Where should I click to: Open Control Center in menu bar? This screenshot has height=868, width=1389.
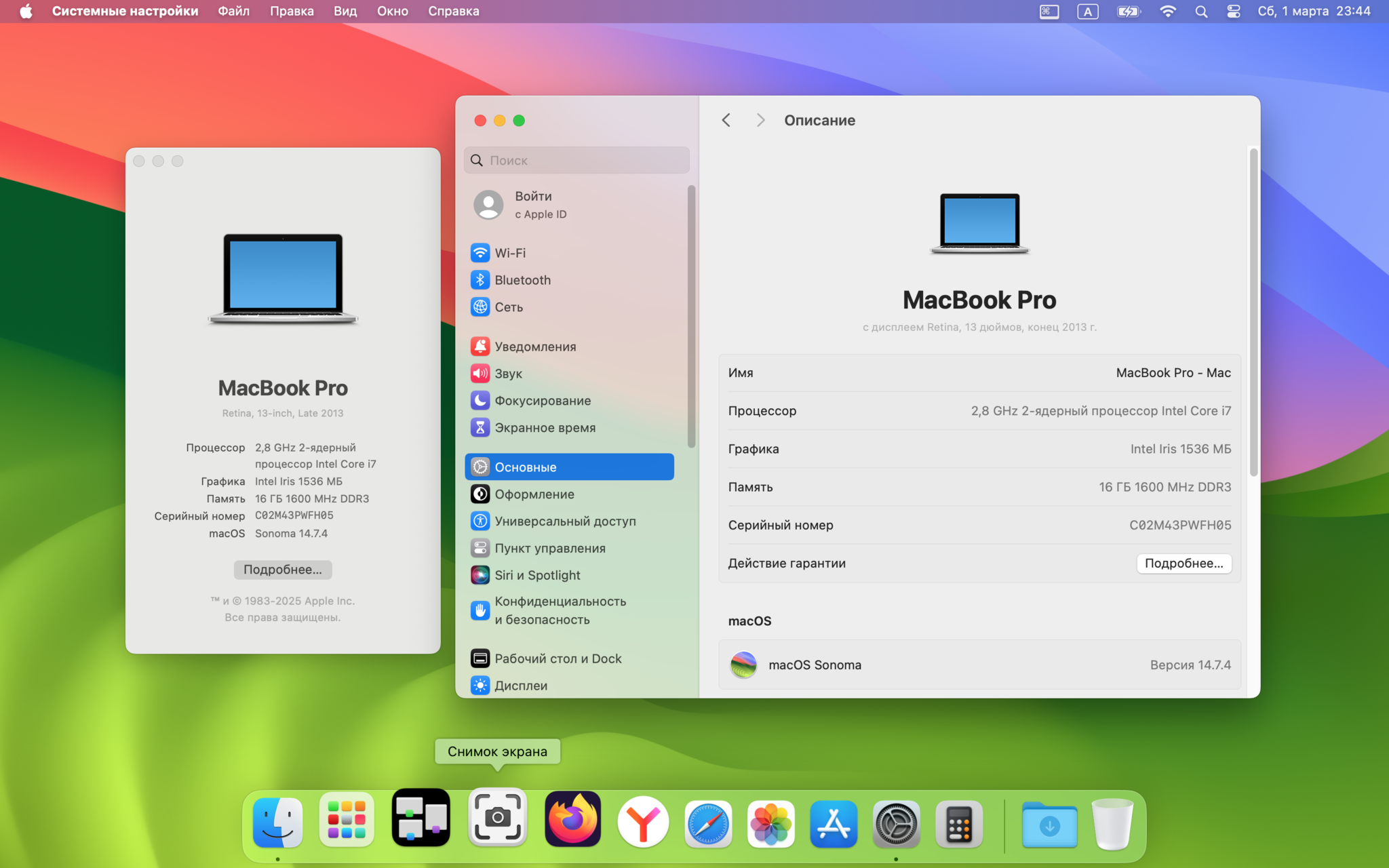[1233, 11]
